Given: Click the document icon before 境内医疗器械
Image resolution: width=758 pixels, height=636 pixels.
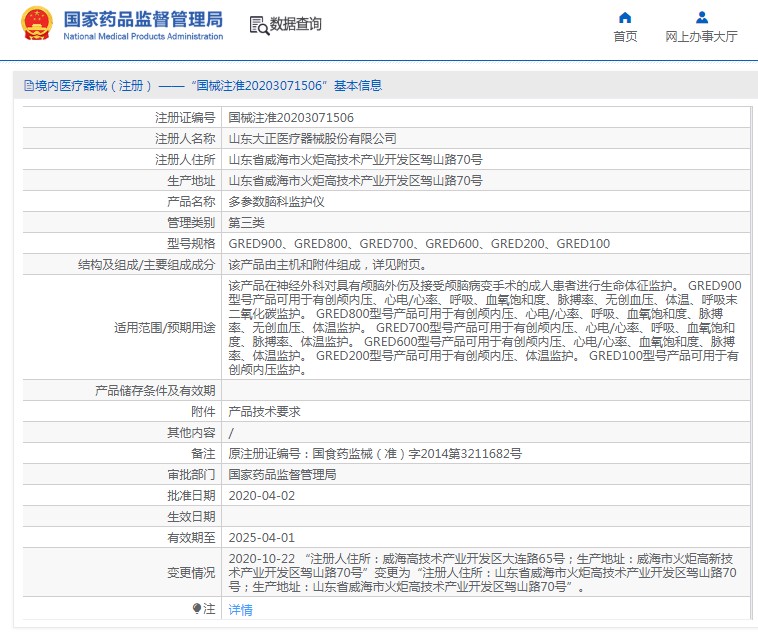Looking at the screenshot, I should pyautogui.click(x=29, y=86).
